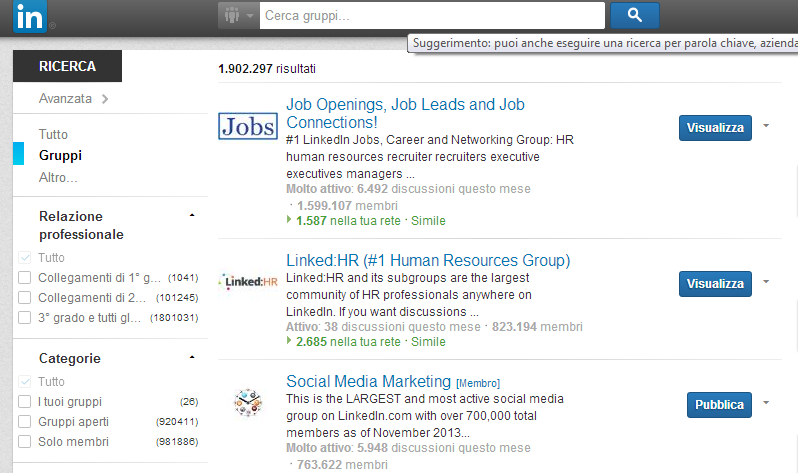Click Visualizza for the Linked:HR group
This screenshot has height=473, width=798.
coord(715,283)
